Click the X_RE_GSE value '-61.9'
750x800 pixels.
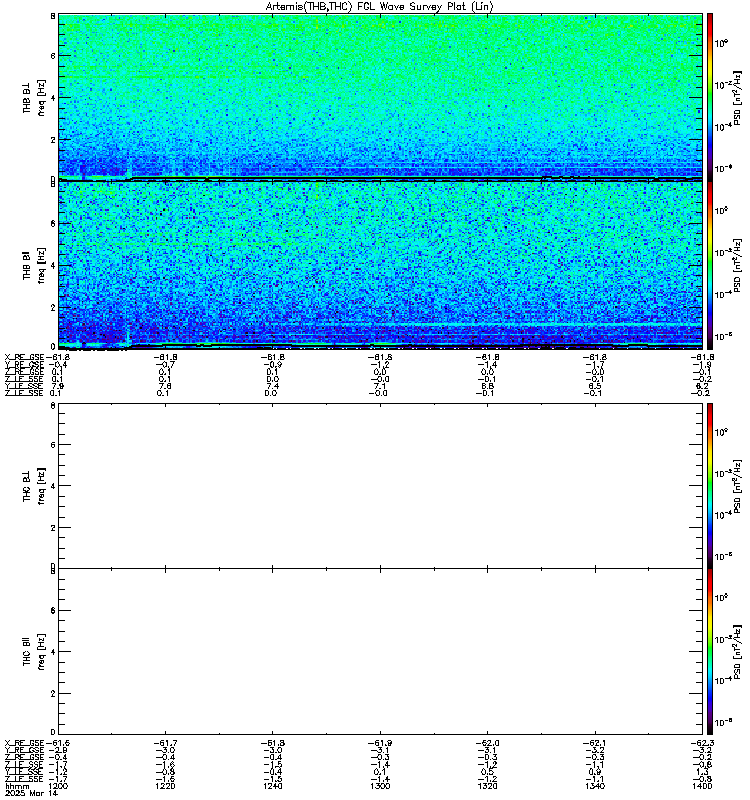pyautogui.click(x=380, y=743)
